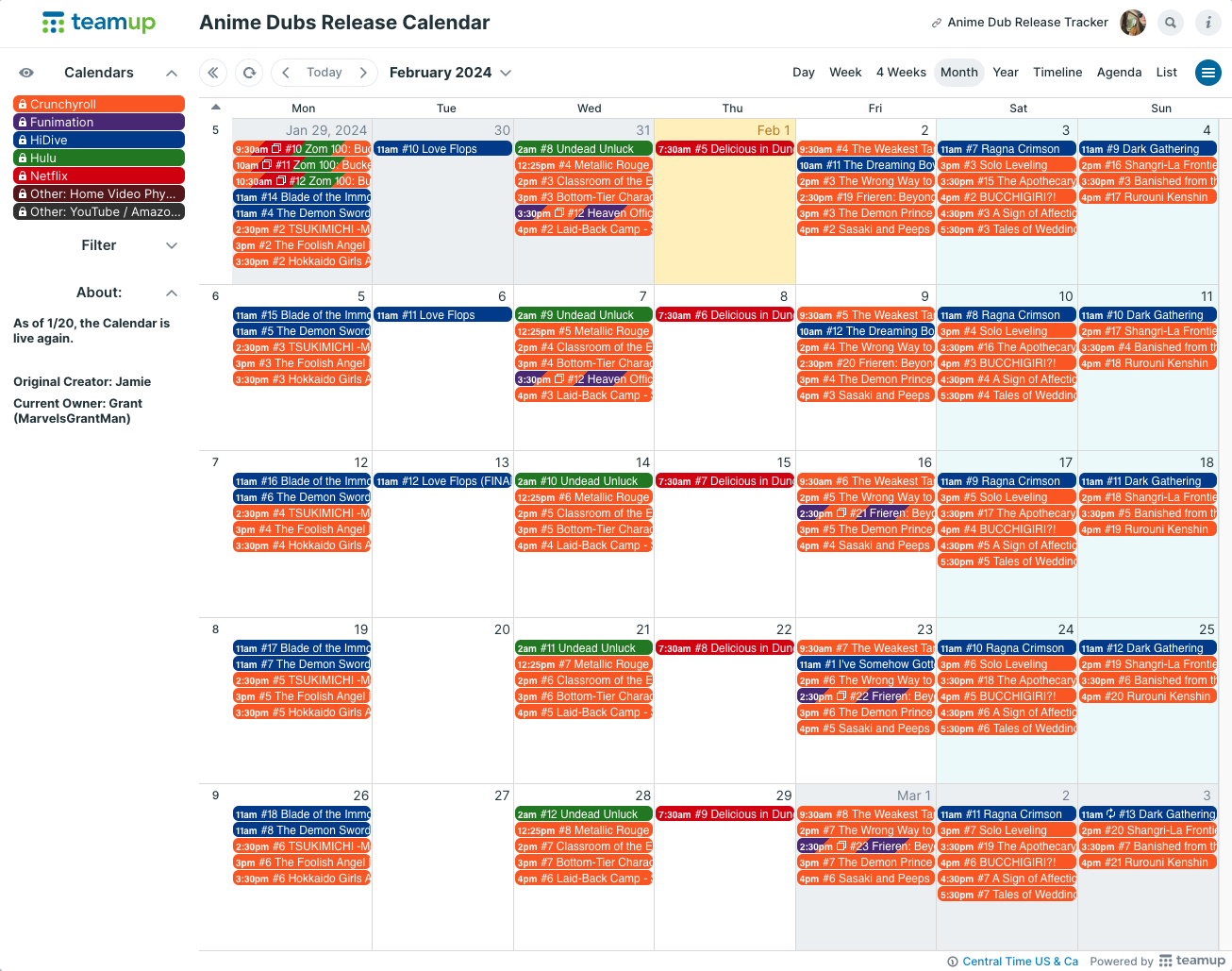Switch to Agenda view
1232x971 pixels.
1119,73
